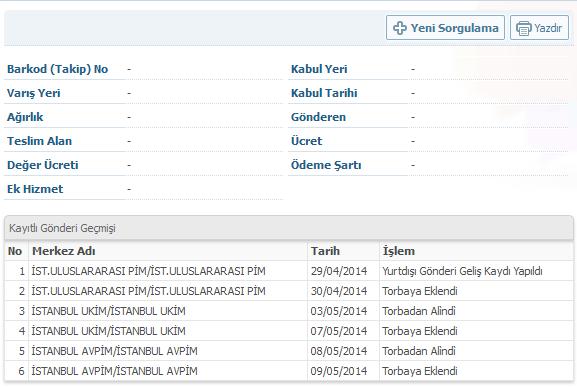The height and width of the screenshot is (388, 577).
Task: Click Yurtdışı Gönderi Geliş Kaydı Yapıldı text
Action: pos(462,271)
